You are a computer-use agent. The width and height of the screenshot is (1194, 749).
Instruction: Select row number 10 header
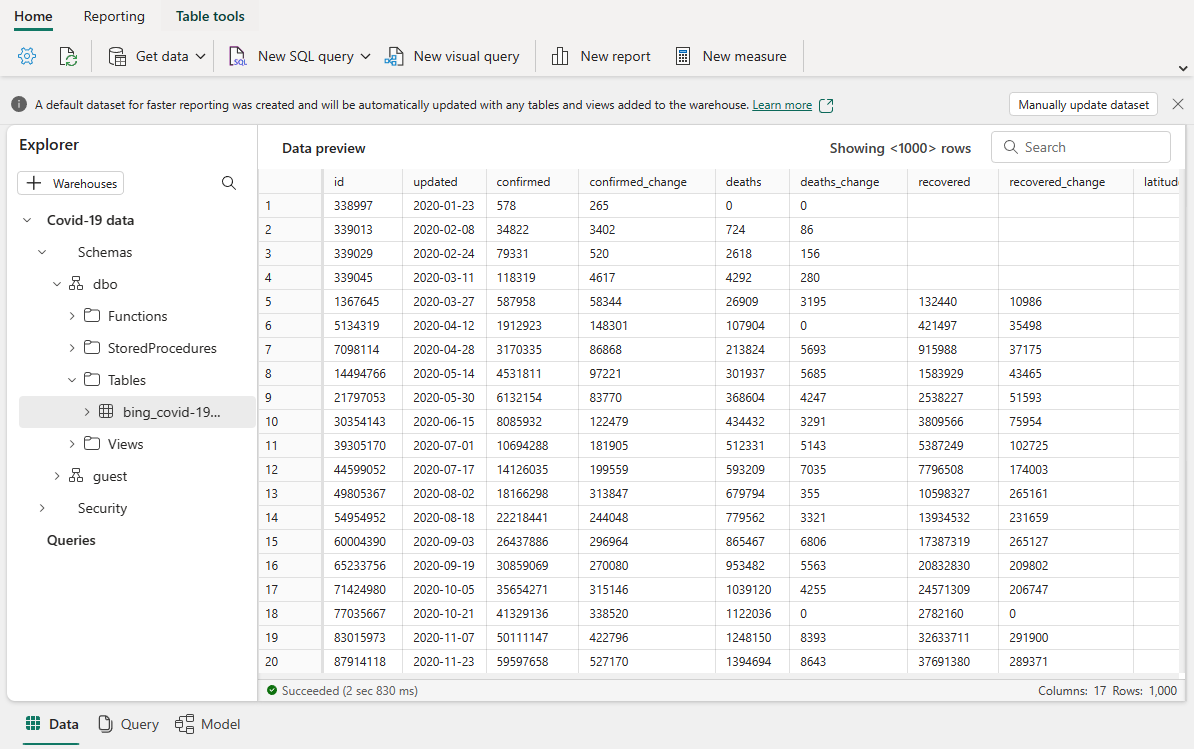click(x=289, y=422)
